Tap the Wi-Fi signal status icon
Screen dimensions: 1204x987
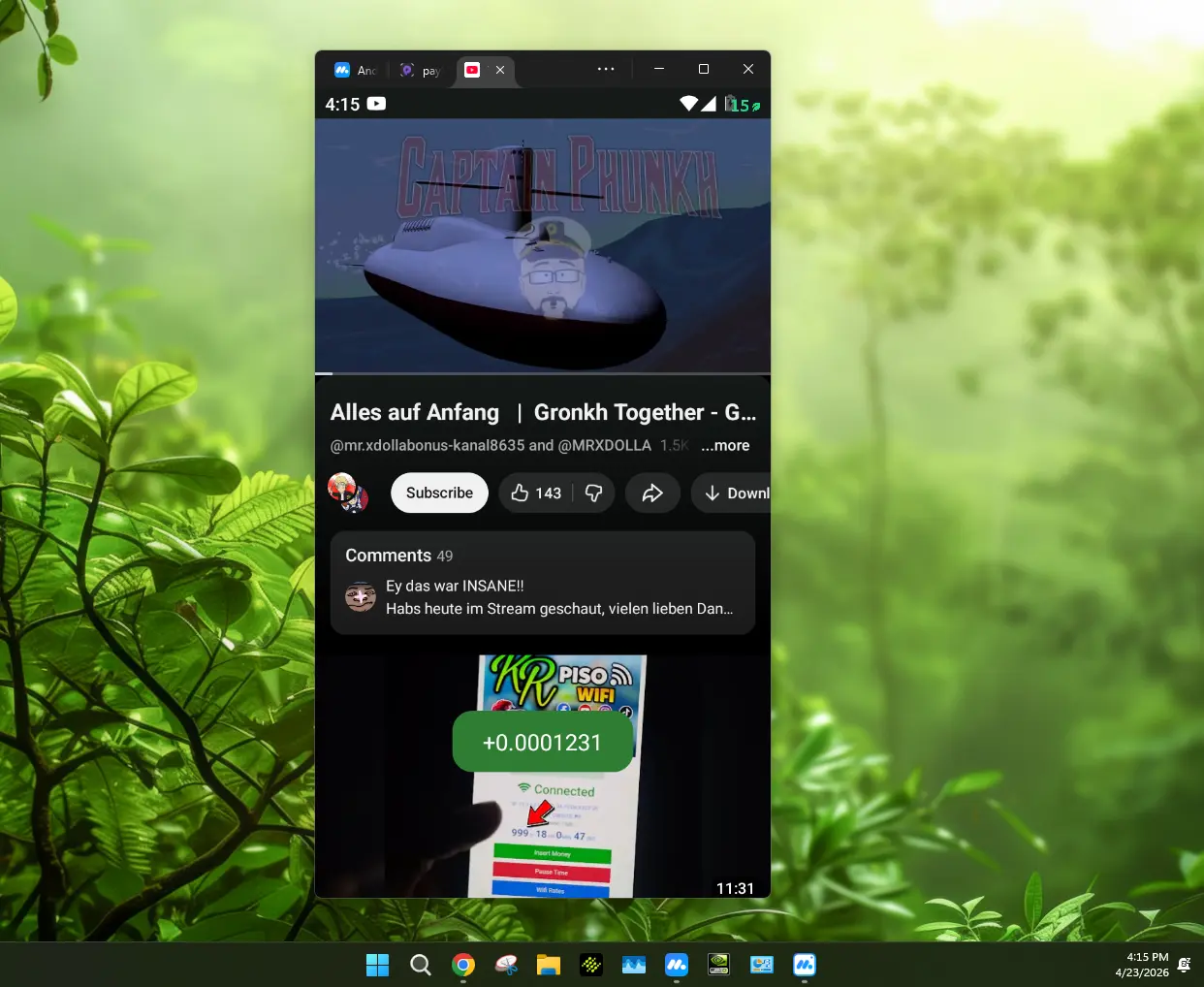tap(688, 104)
